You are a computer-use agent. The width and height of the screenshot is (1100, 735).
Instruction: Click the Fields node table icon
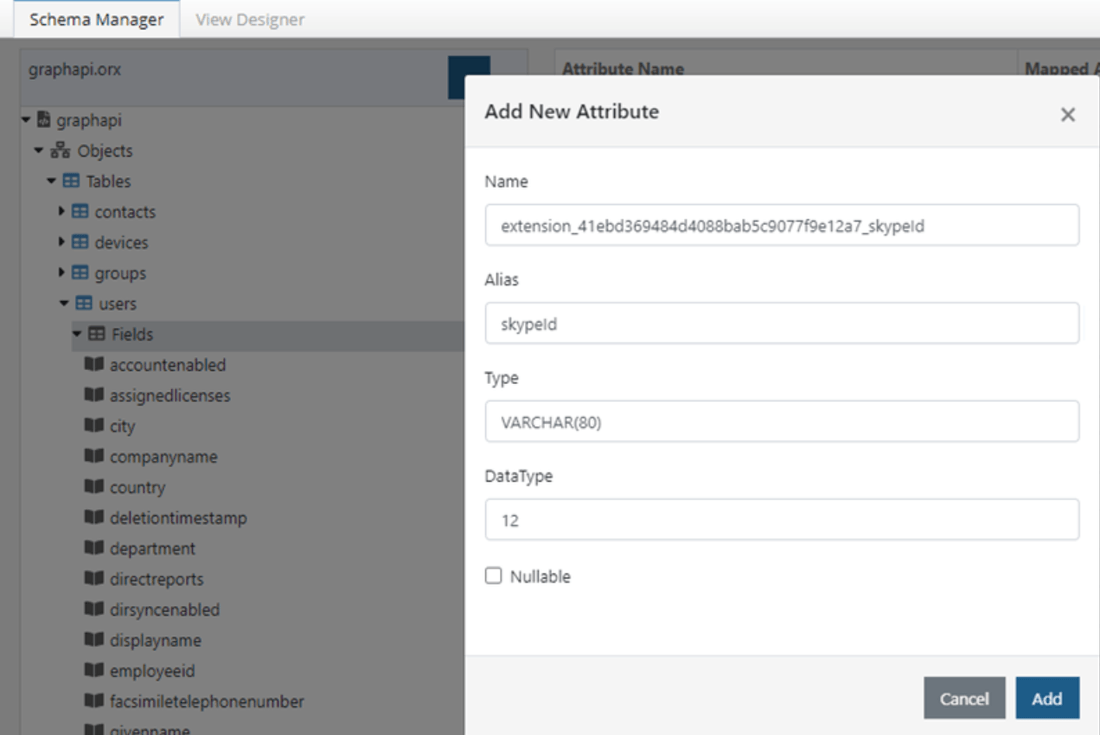(x=97, y=334)
